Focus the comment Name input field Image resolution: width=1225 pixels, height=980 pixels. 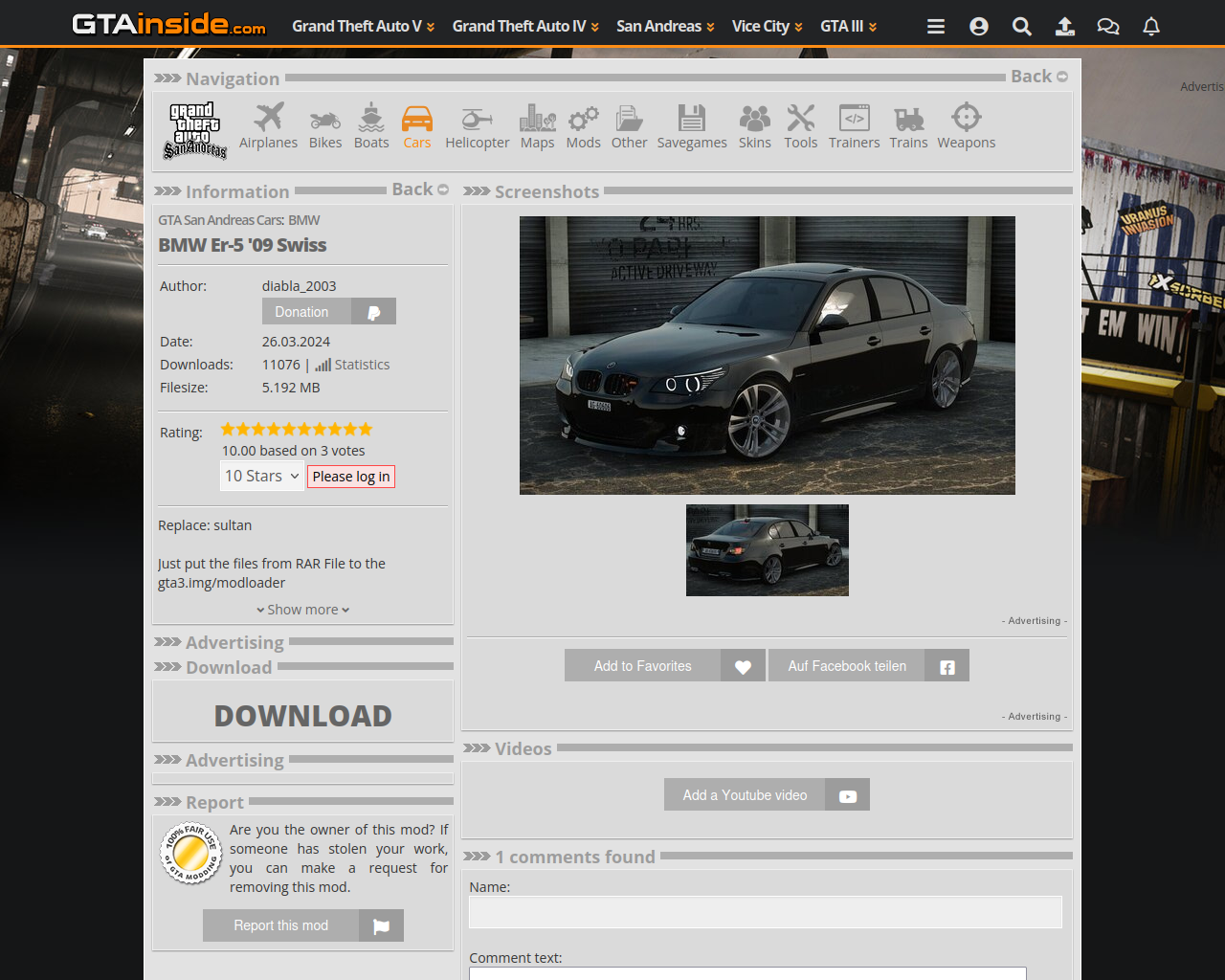766,912
